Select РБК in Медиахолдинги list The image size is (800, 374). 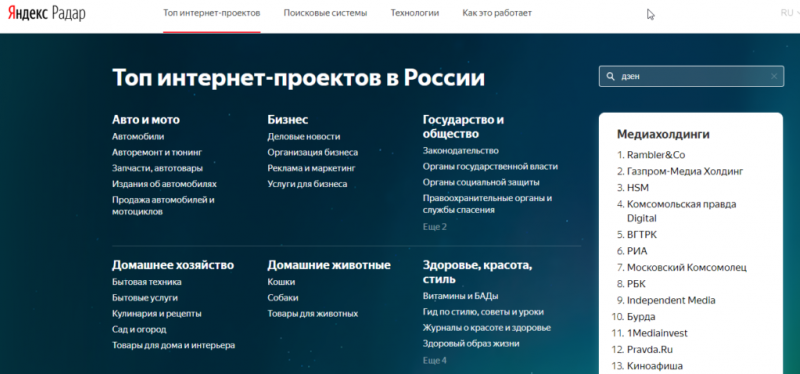point(636,284)
